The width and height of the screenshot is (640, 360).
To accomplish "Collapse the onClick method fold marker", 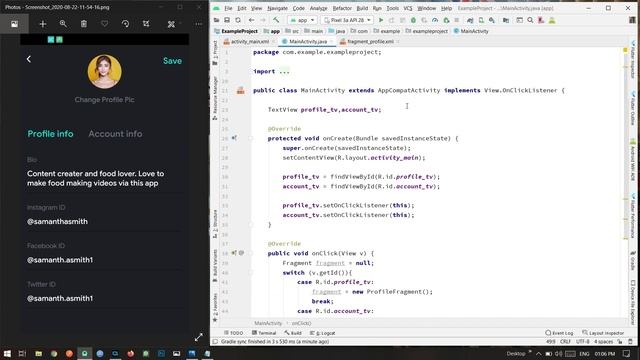I will (x=251, y=253).
